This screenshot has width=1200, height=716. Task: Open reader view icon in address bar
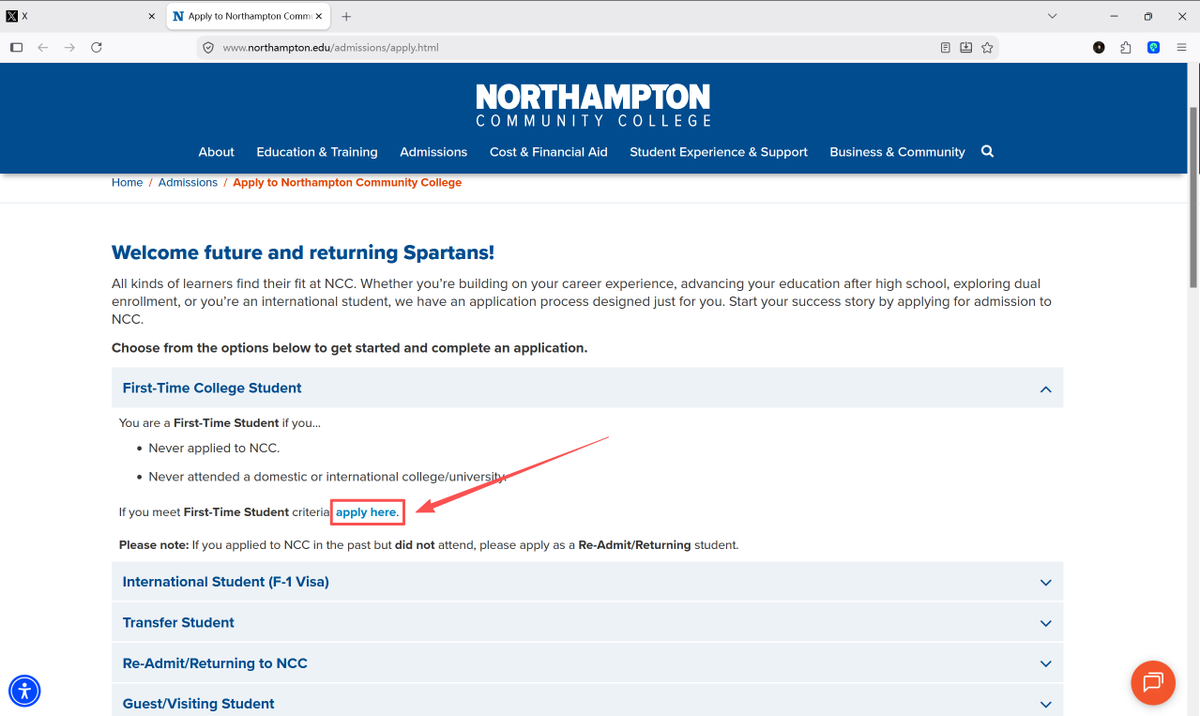pos(945,47)
